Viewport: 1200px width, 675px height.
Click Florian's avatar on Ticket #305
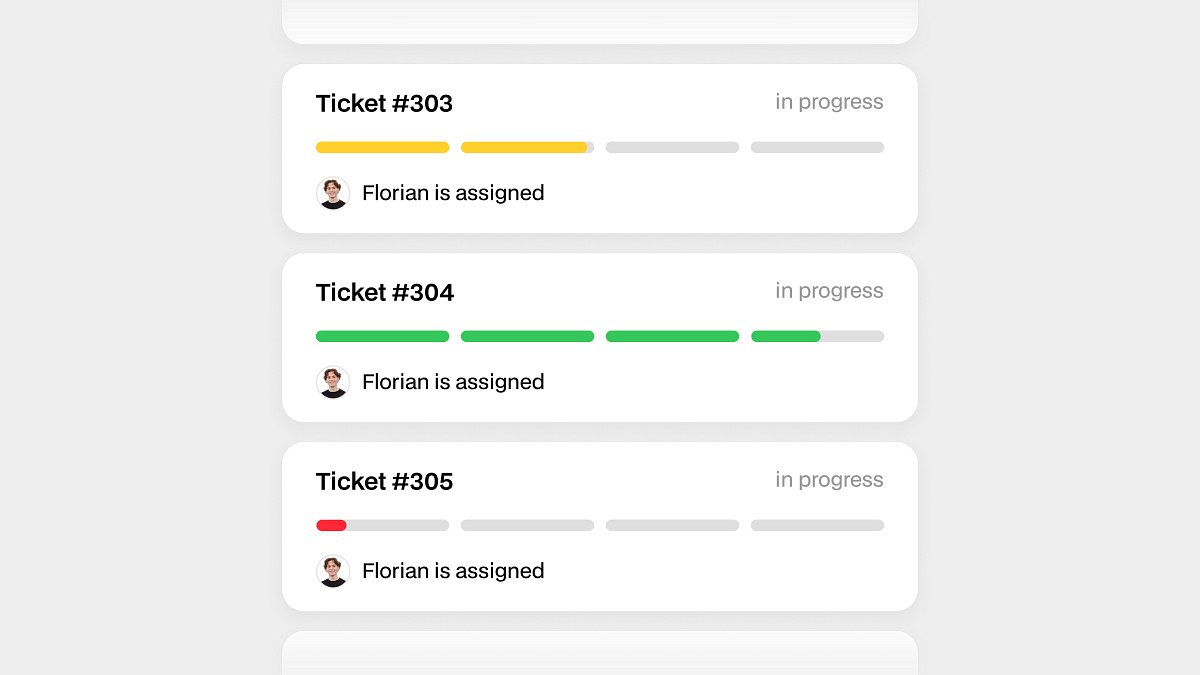(333, 571)
